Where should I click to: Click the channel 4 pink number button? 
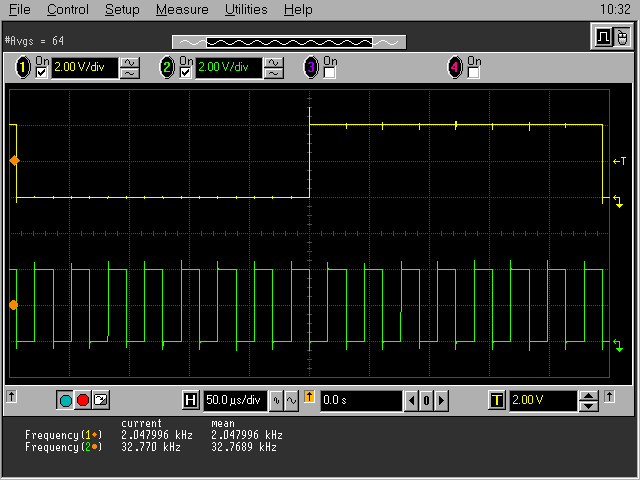coord(455,68)
